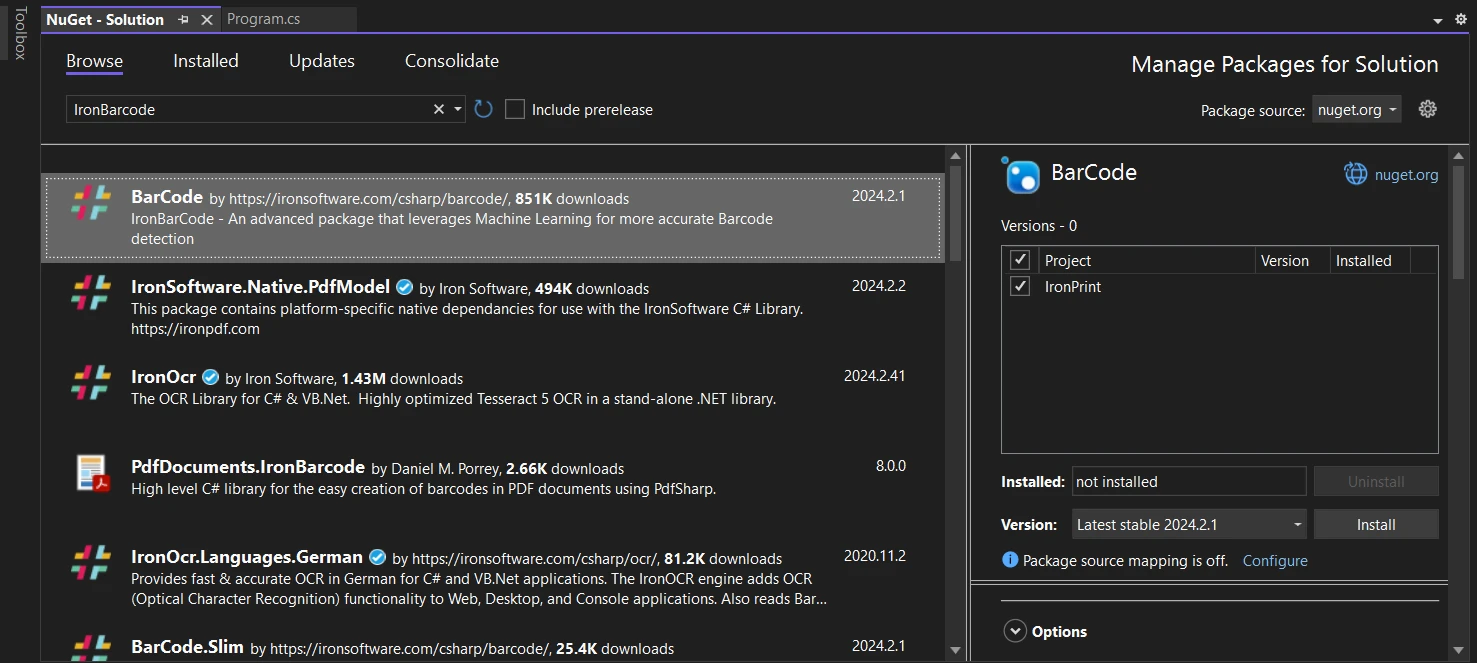Image resolution: width=1477 pixels, height=663 pixels.
Task: Click the package source mapping info icon
Action: click(1010, 560)
